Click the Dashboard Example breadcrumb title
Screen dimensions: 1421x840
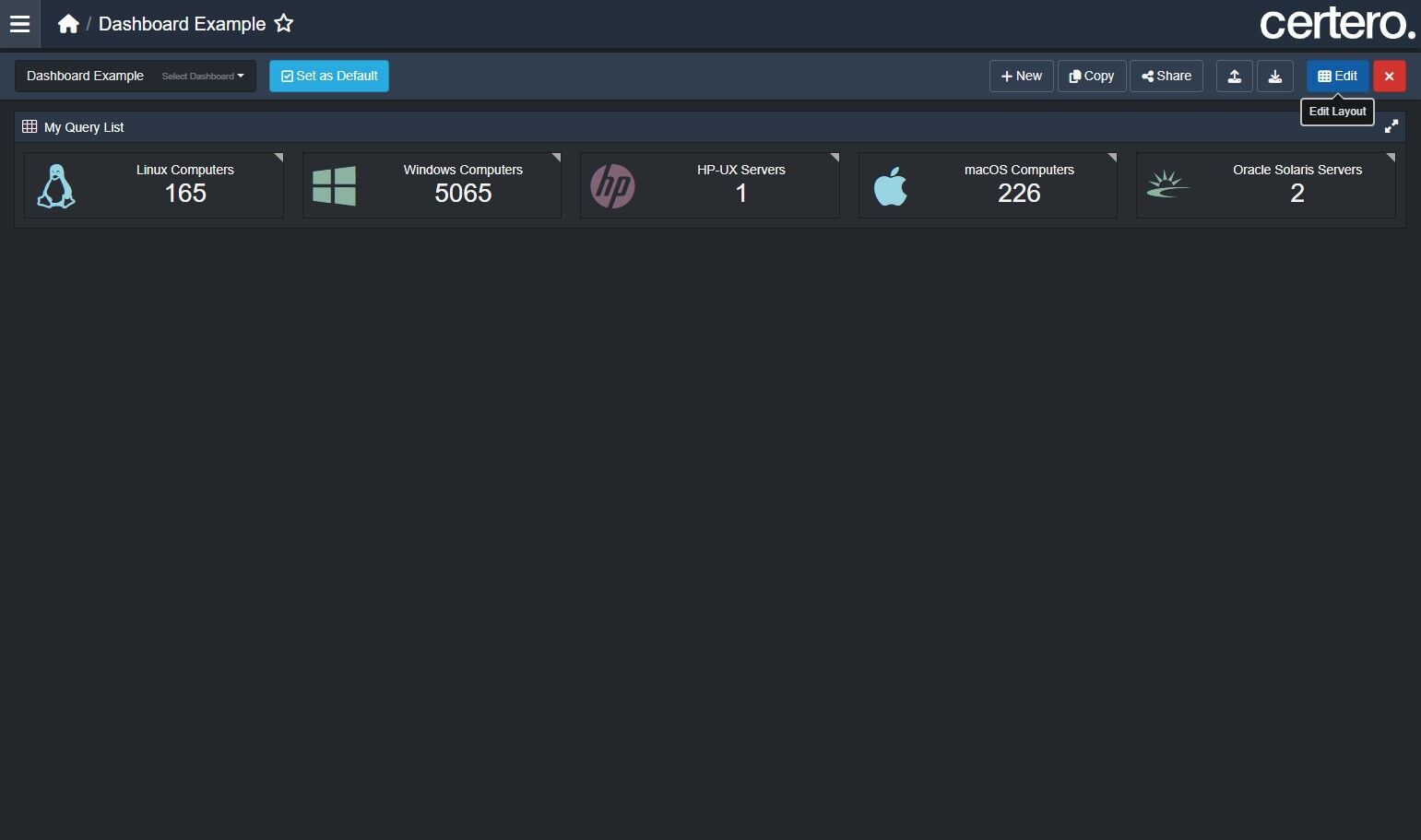pyautogui.click(x=183, y=24)
